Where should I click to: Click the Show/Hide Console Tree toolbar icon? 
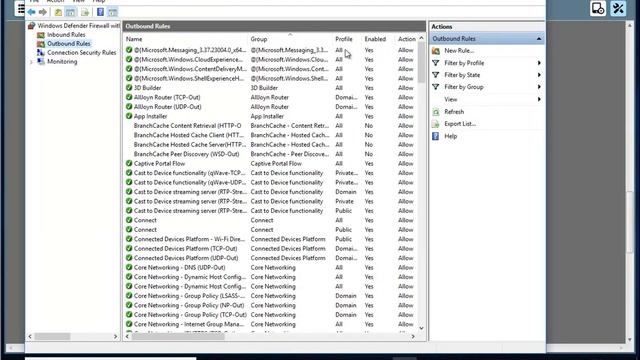[x=71, y=12]
